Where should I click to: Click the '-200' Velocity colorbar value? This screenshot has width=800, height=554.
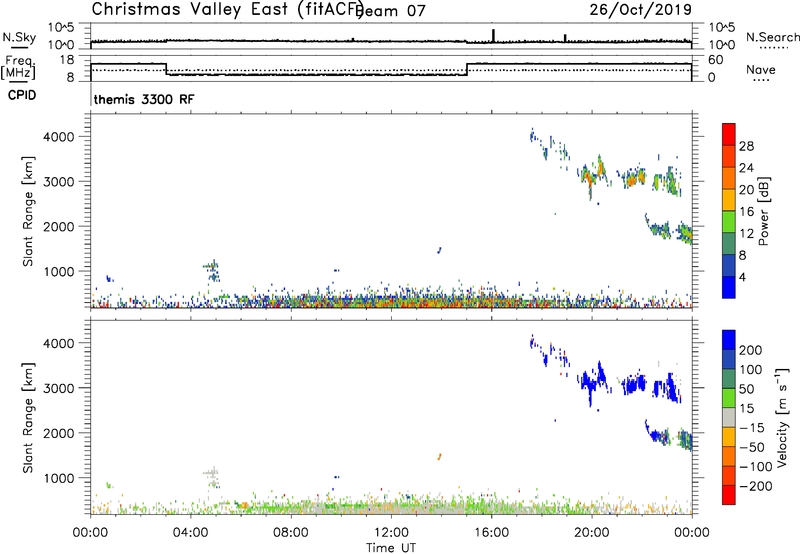755,486
